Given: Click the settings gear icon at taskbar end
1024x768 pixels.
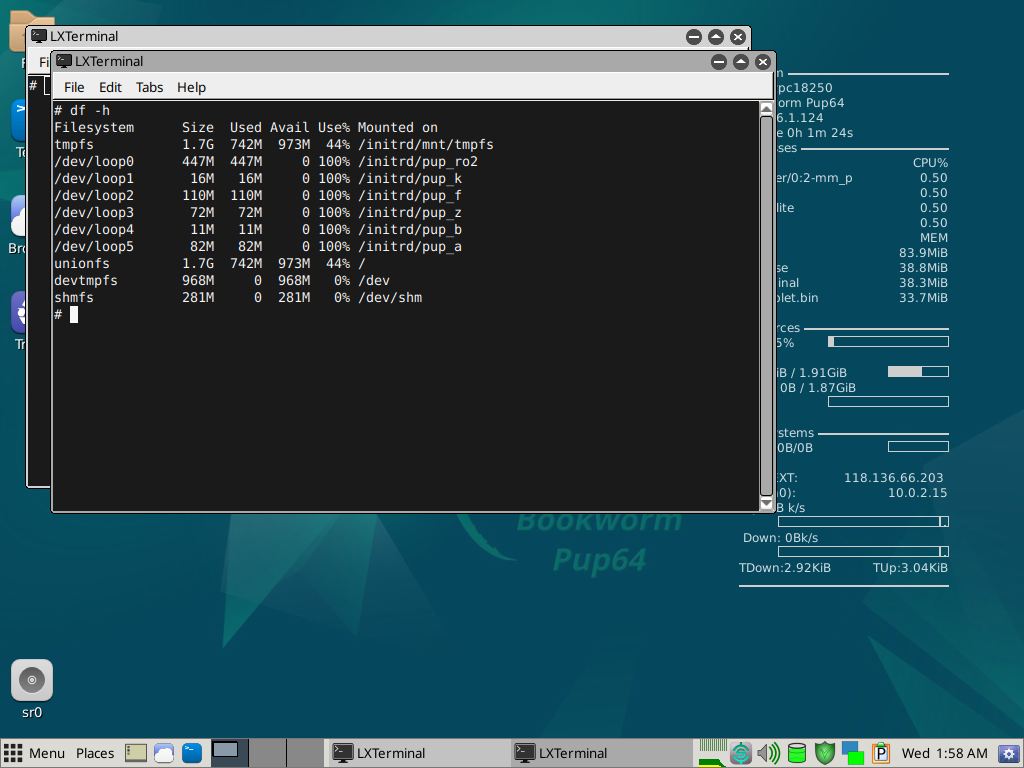Looking at the screenshot, I should pyautogui.click(x=1009, y=753).
